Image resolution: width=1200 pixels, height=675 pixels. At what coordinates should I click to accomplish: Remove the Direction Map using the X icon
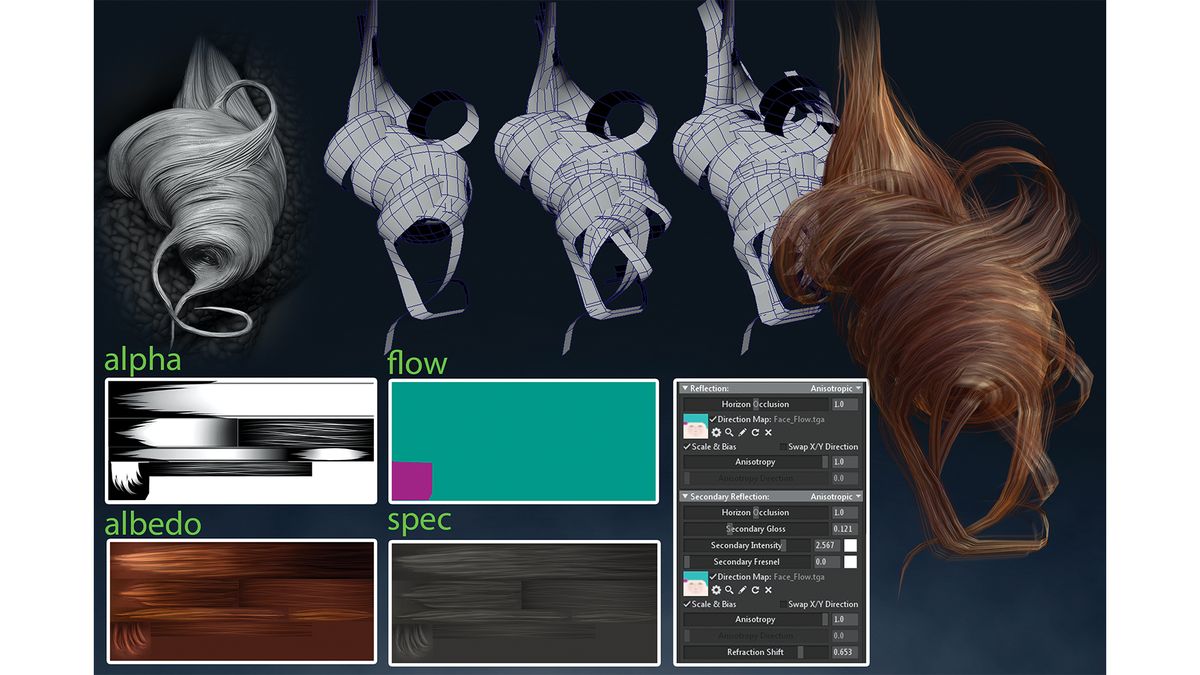(768, 432)
